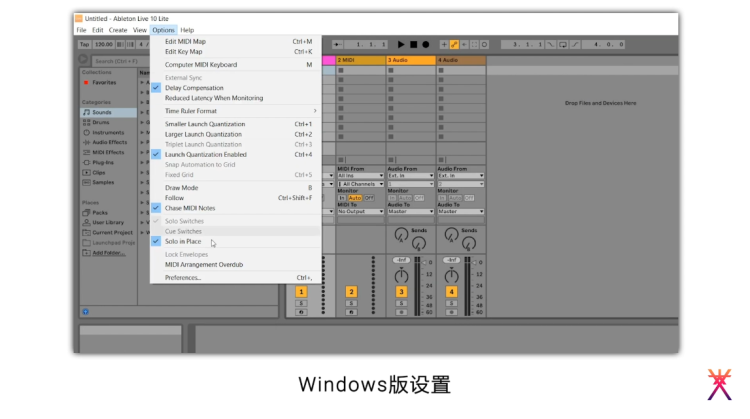Click track 4 volume fader handle
This screenshot has width=750, height=419.
[x=475, y=263]
